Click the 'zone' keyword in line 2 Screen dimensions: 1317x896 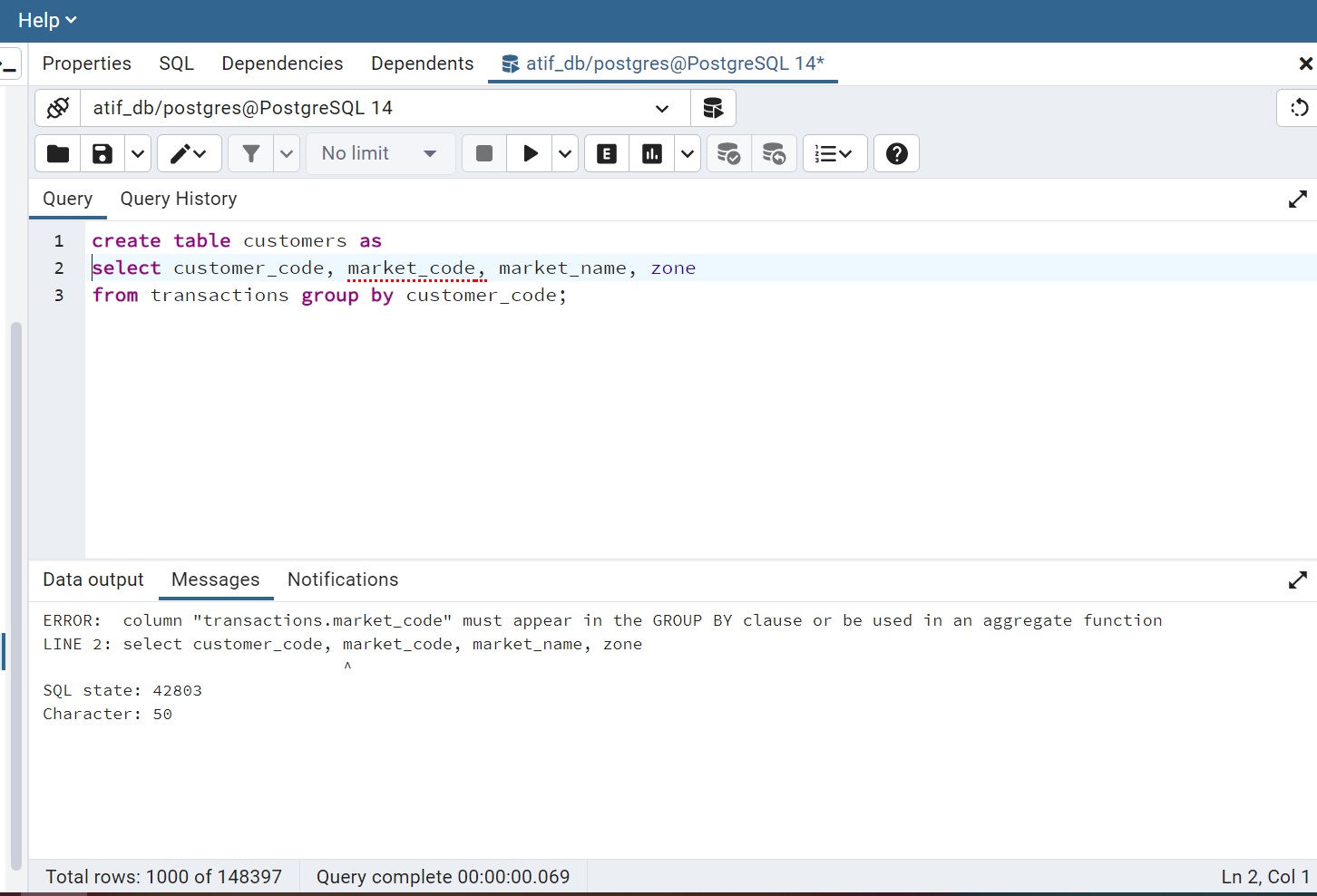[x=673, y=268]
